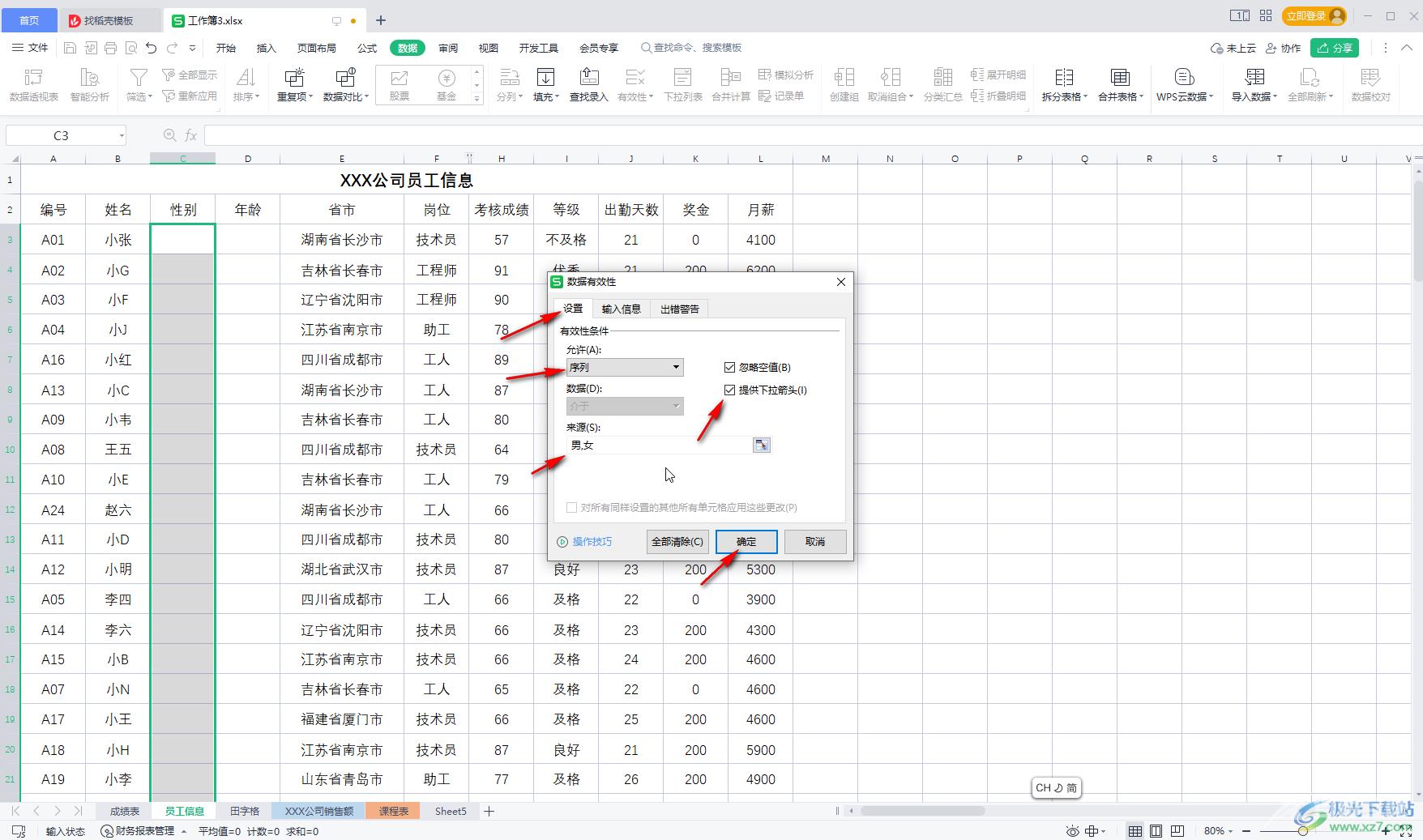Open WPS云数据 cloud data
This screenshot has height=840, width=1423.
1185,84
